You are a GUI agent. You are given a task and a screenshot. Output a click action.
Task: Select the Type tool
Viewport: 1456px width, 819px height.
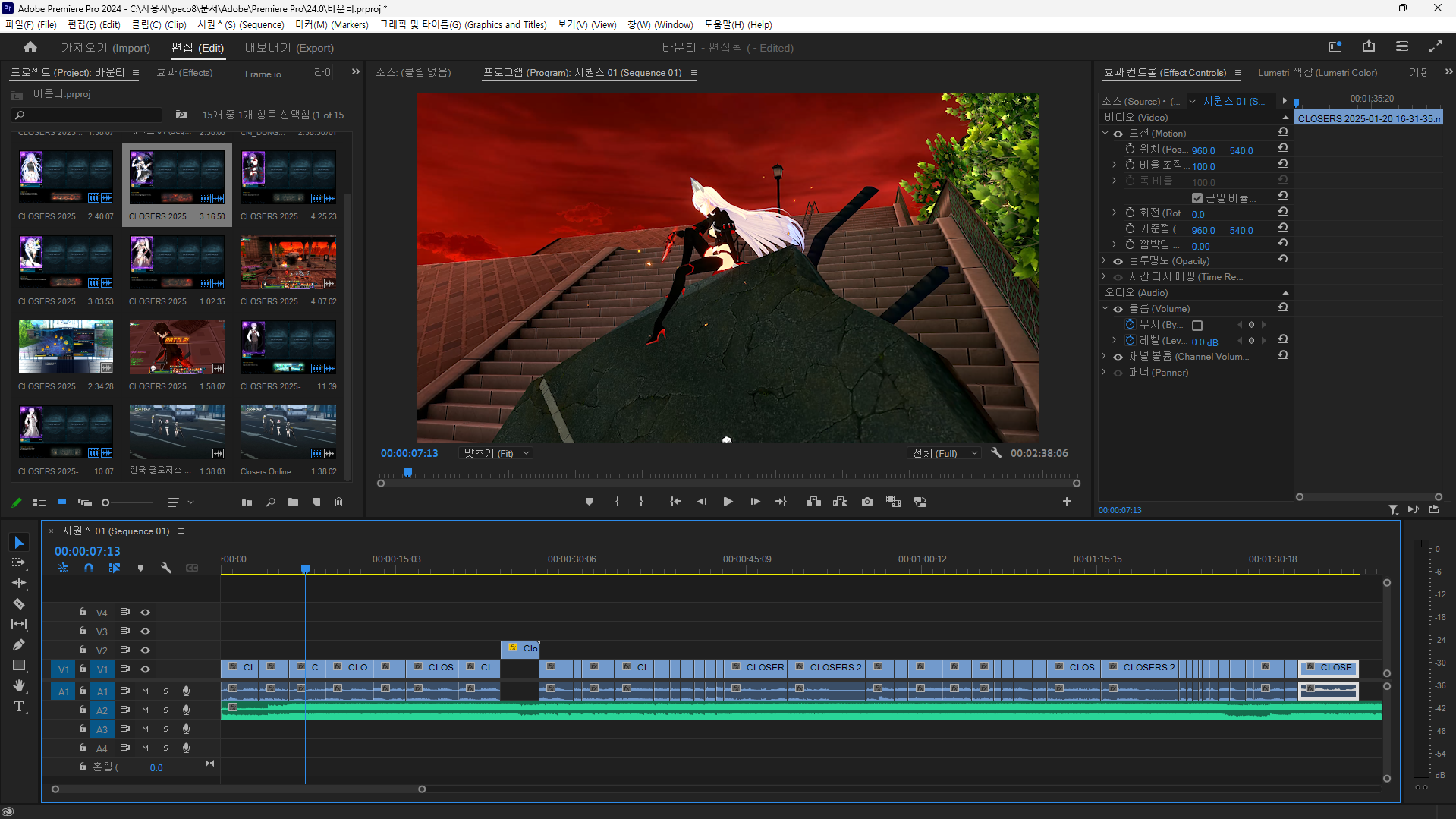point(19,707)
